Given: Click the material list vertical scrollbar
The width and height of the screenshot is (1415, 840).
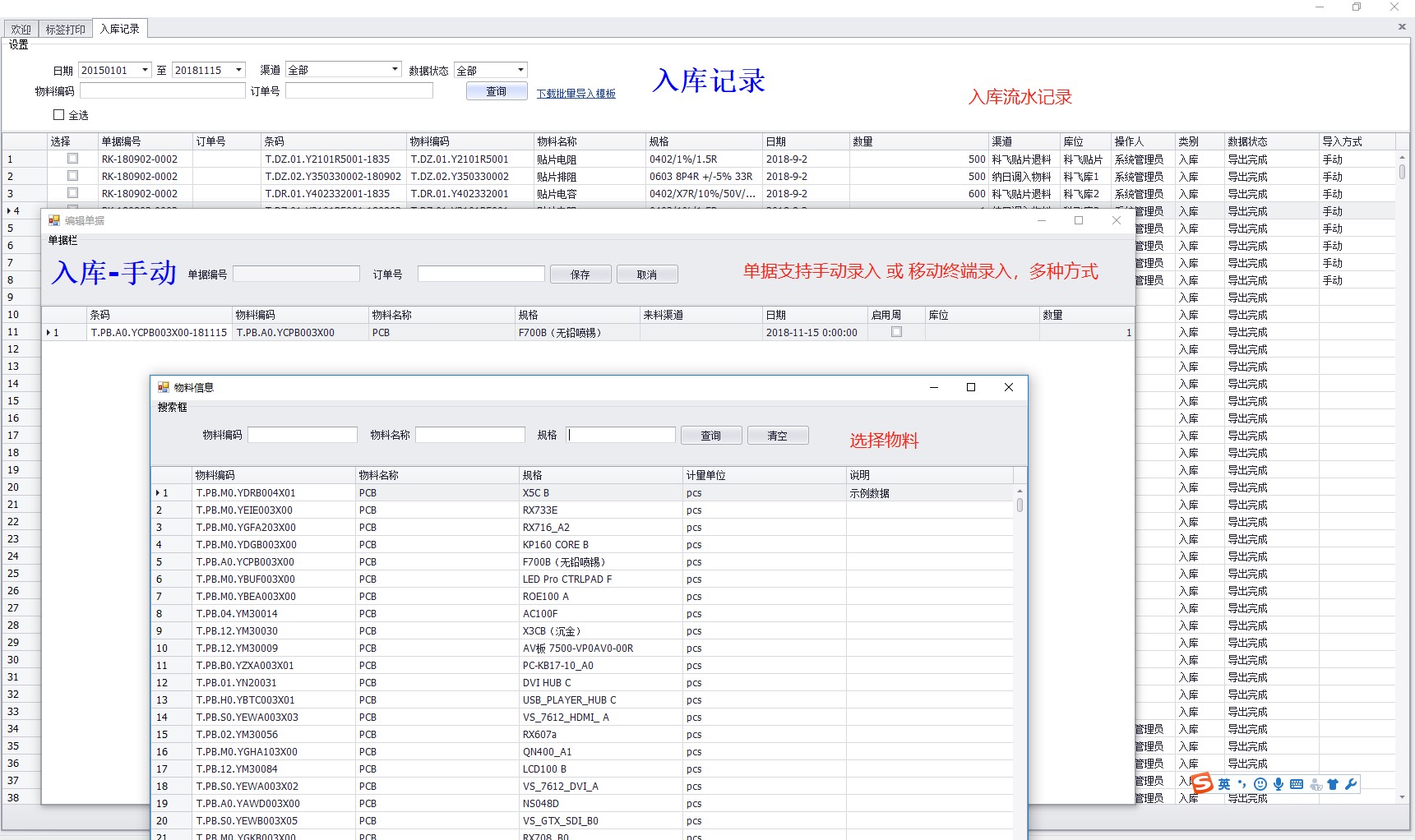Looking at the screenshot, I should 1020,505.
